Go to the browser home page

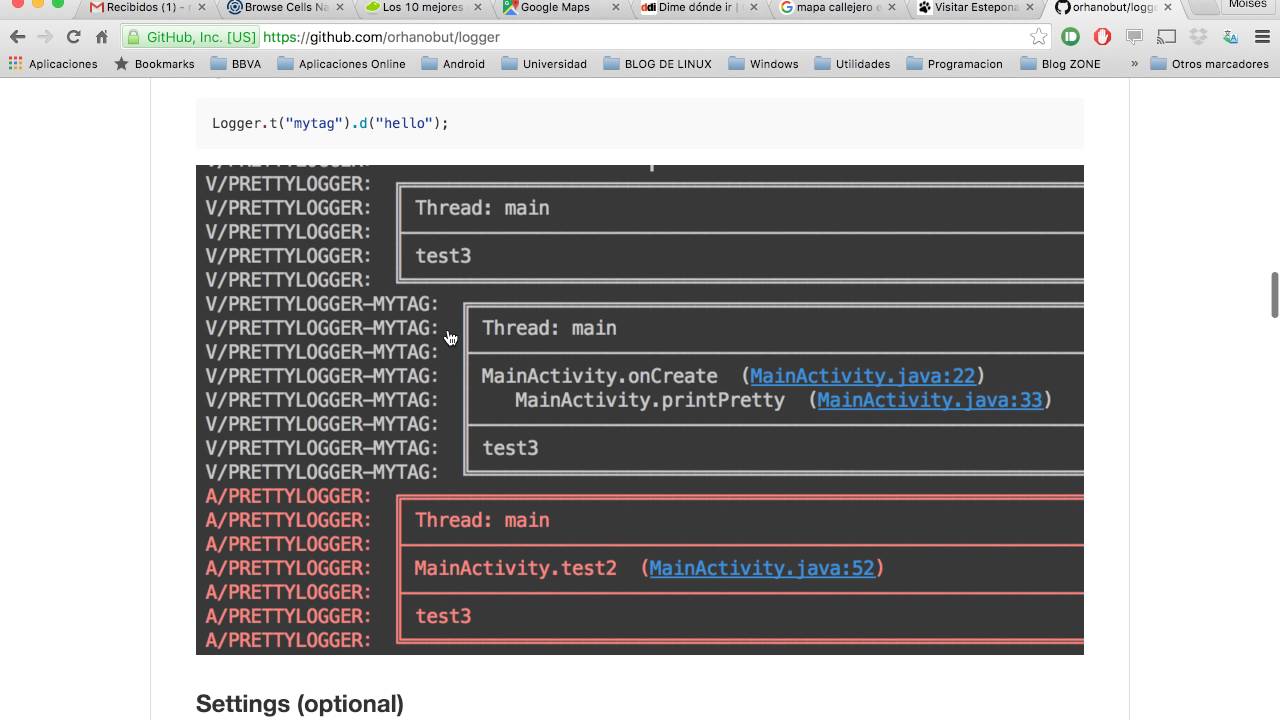pyautogui.click(x=101, y=37)
